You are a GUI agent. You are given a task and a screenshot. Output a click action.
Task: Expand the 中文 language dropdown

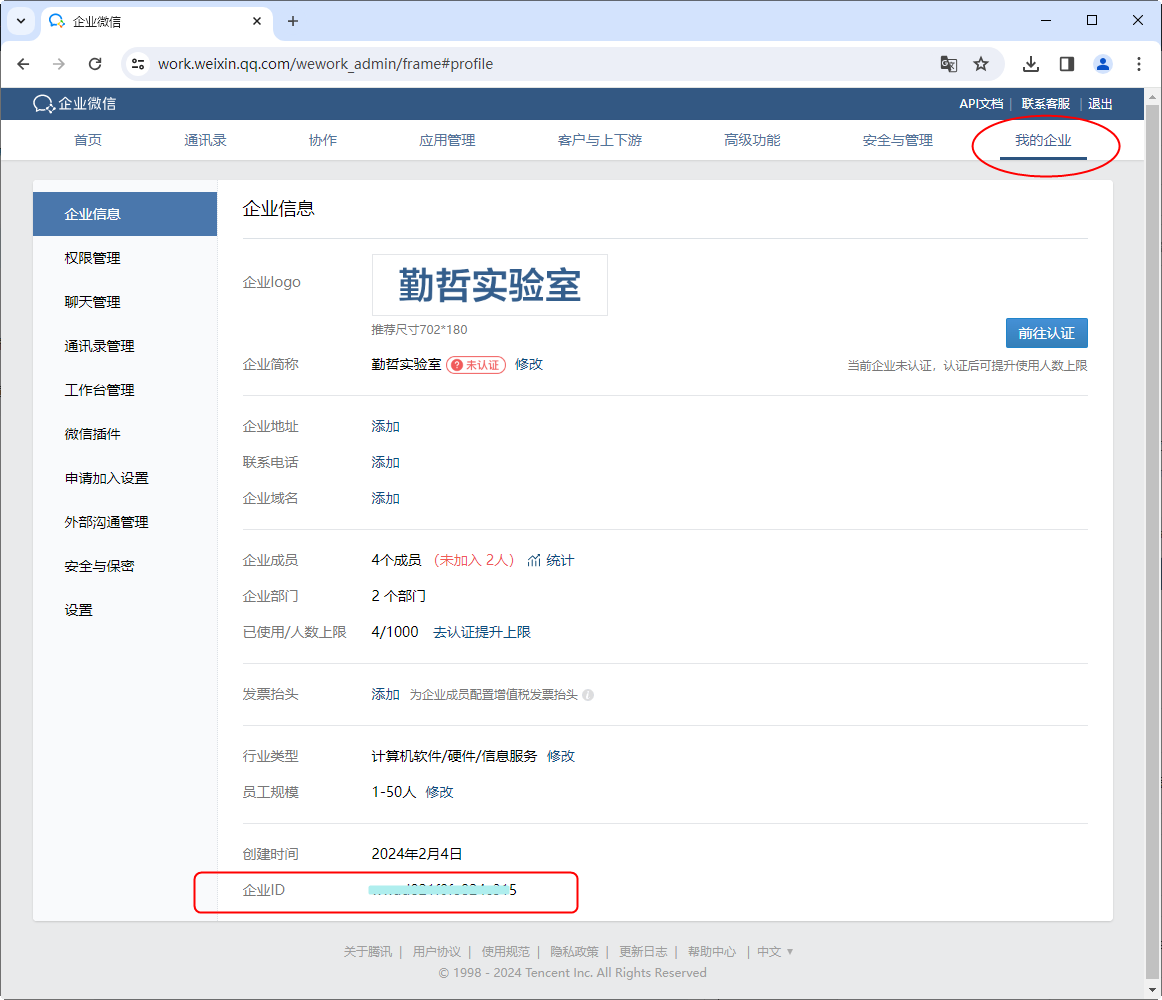tap(775, 952)
